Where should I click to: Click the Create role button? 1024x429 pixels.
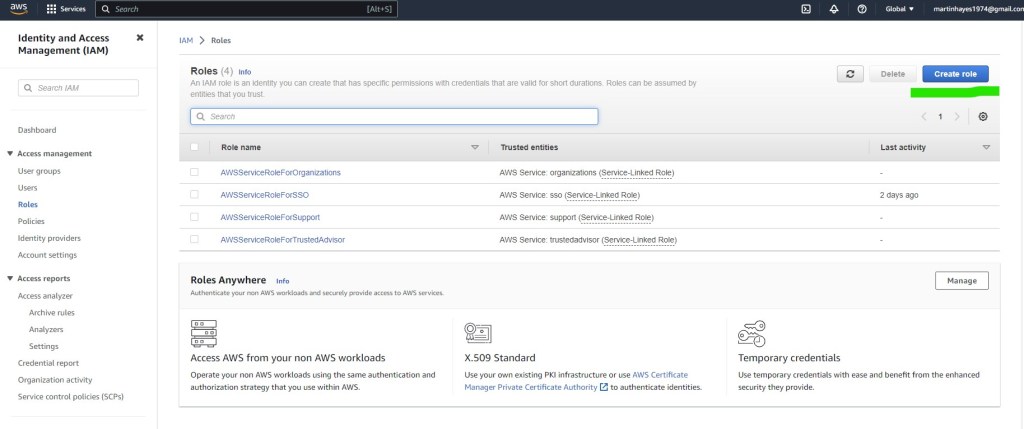point(955,74)
